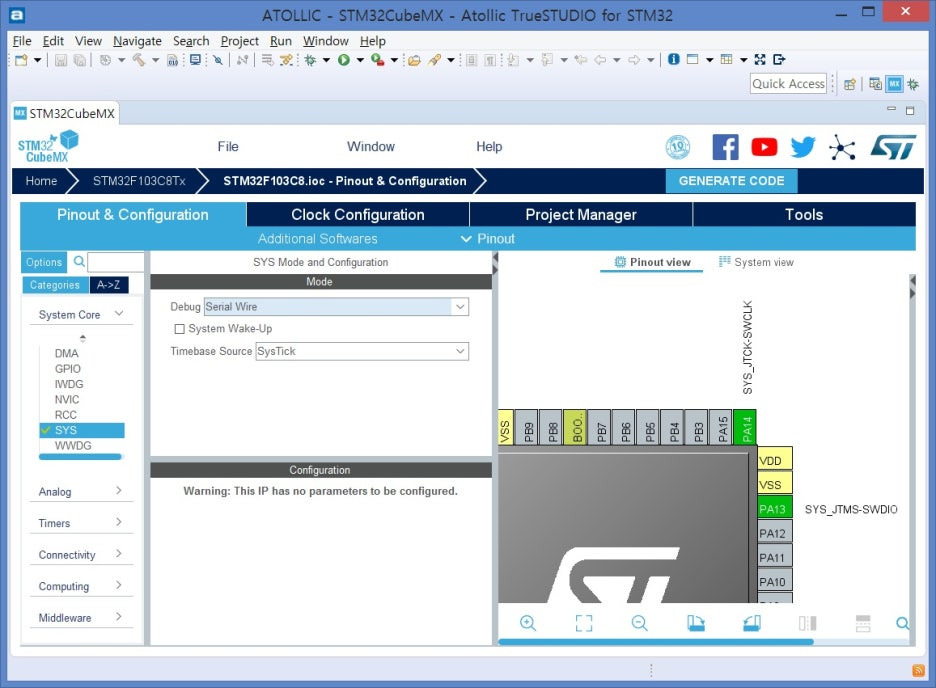
Task: Switch to the Clock Configuration tab
Action: pos(358,215)
